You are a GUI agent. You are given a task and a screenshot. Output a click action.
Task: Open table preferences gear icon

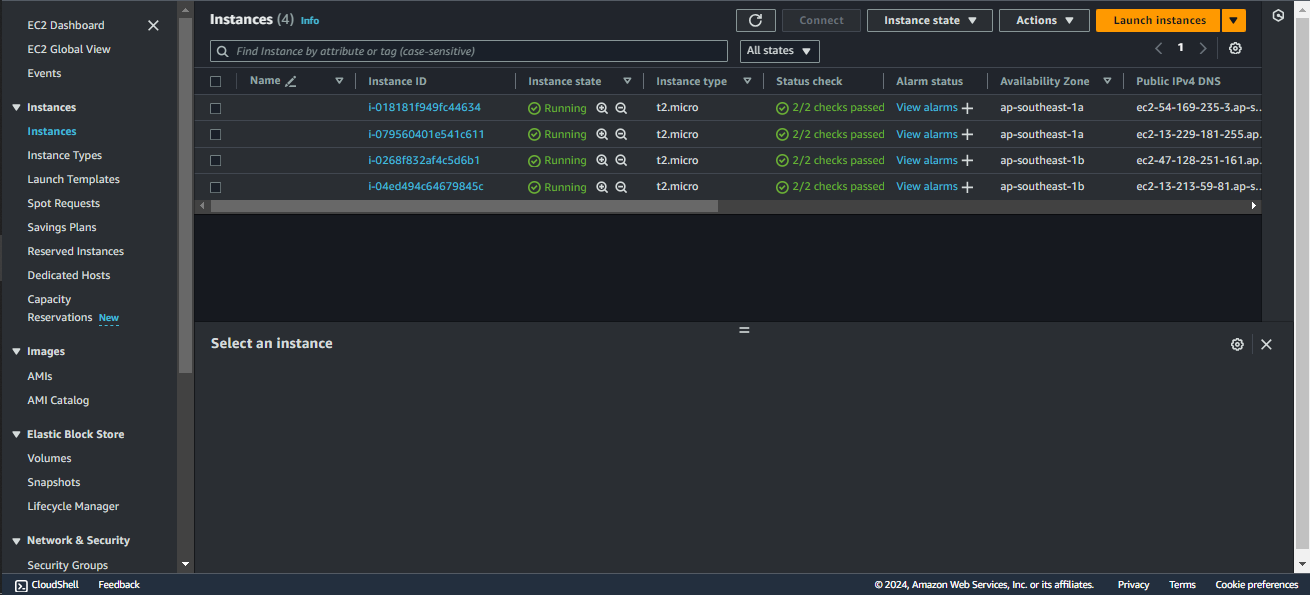pyautogui.click(x=1235, y=48)
